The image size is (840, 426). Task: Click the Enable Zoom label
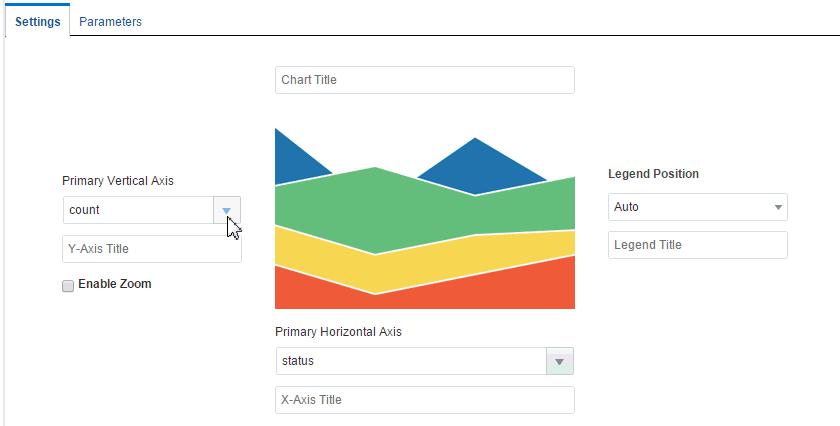(115, 284)
